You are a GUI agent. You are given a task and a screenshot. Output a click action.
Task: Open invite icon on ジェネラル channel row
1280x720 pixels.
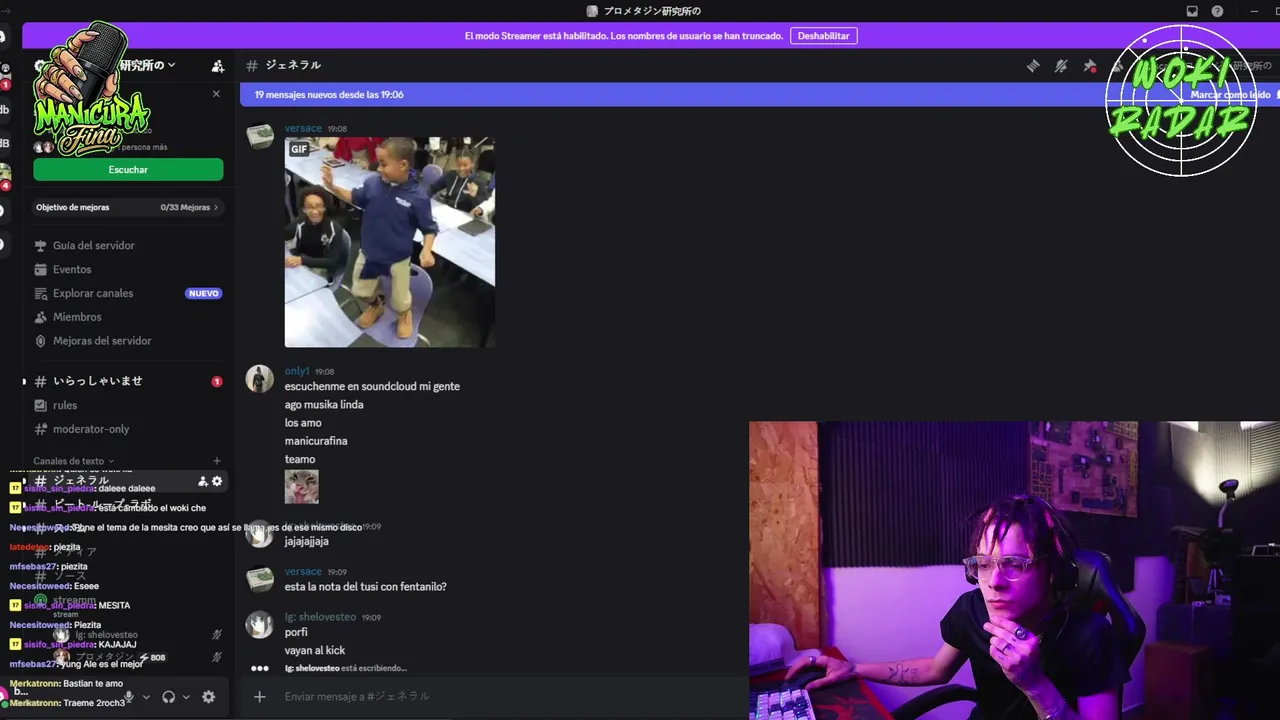point(202,481)
